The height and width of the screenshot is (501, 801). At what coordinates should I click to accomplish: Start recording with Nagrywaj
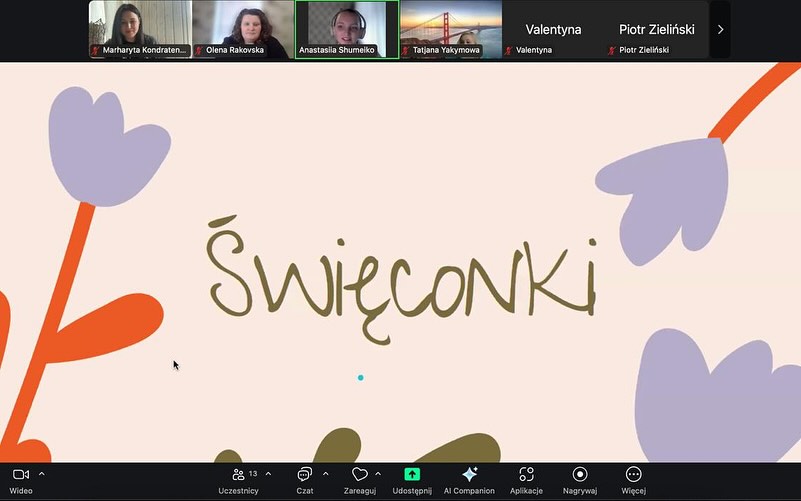[x=580, y=474]
